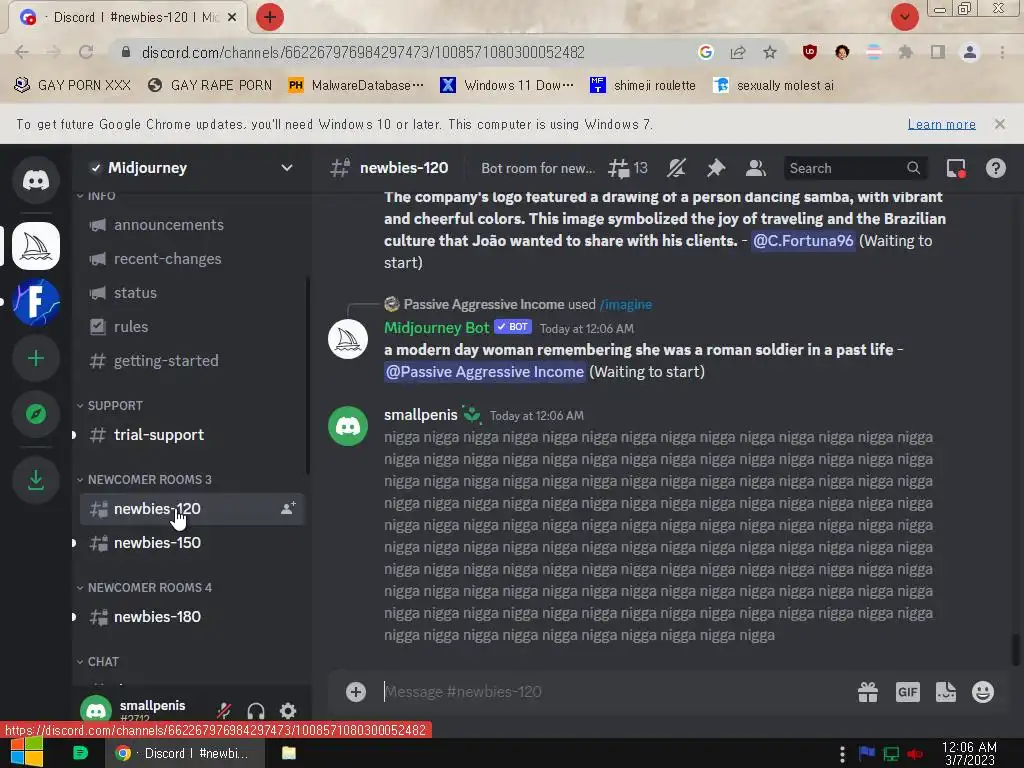Switch to newbies-180 channel
The height and width of the screenshot is (768, 1024).
[192, 616]
